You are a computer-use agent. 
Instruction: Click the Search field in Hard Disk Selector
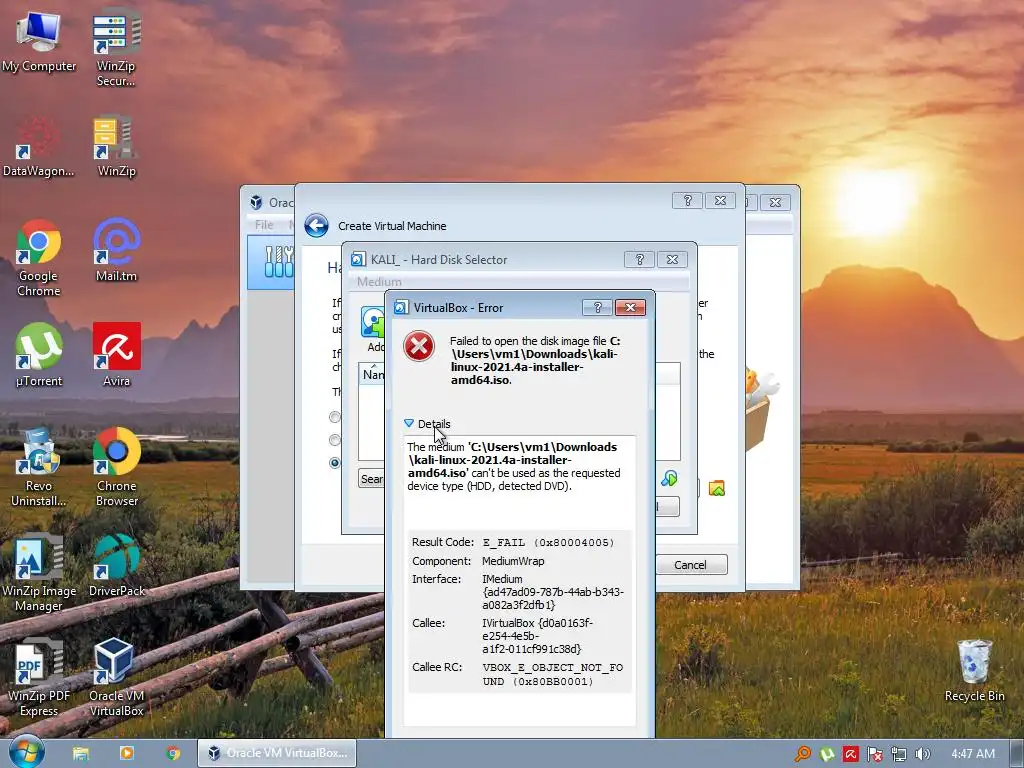point(372,479)
